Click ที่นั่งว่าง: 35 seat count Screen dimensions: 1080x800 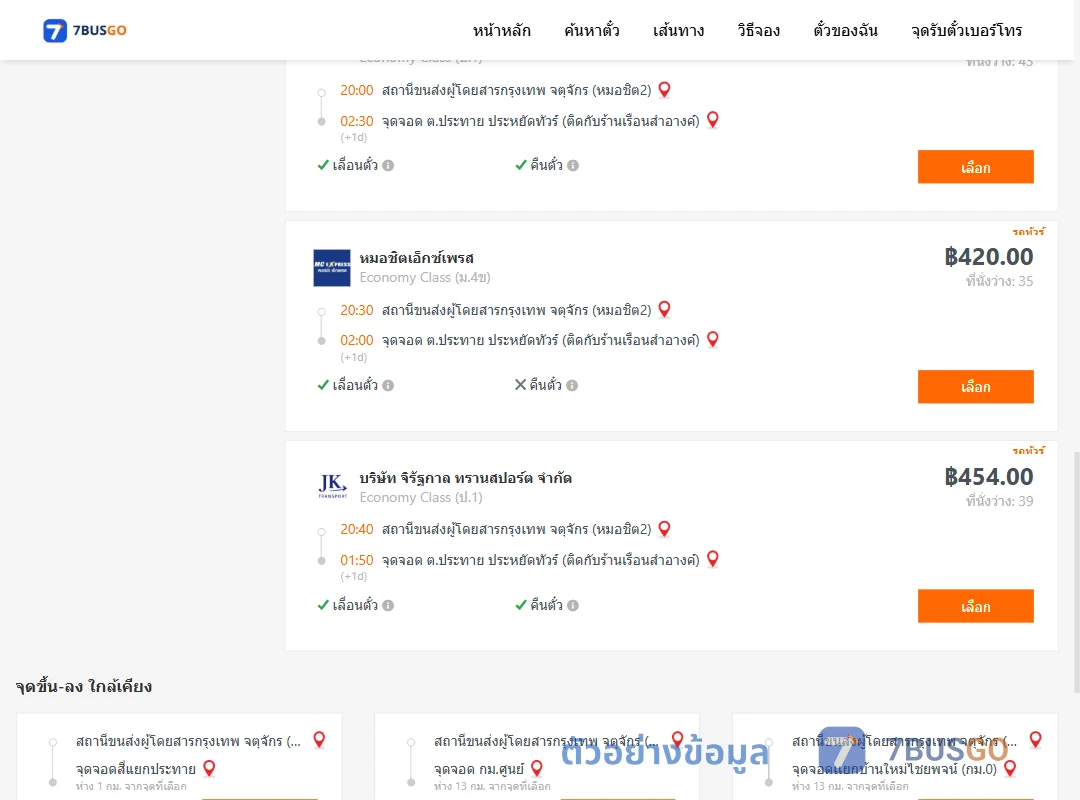coord(999,280)
